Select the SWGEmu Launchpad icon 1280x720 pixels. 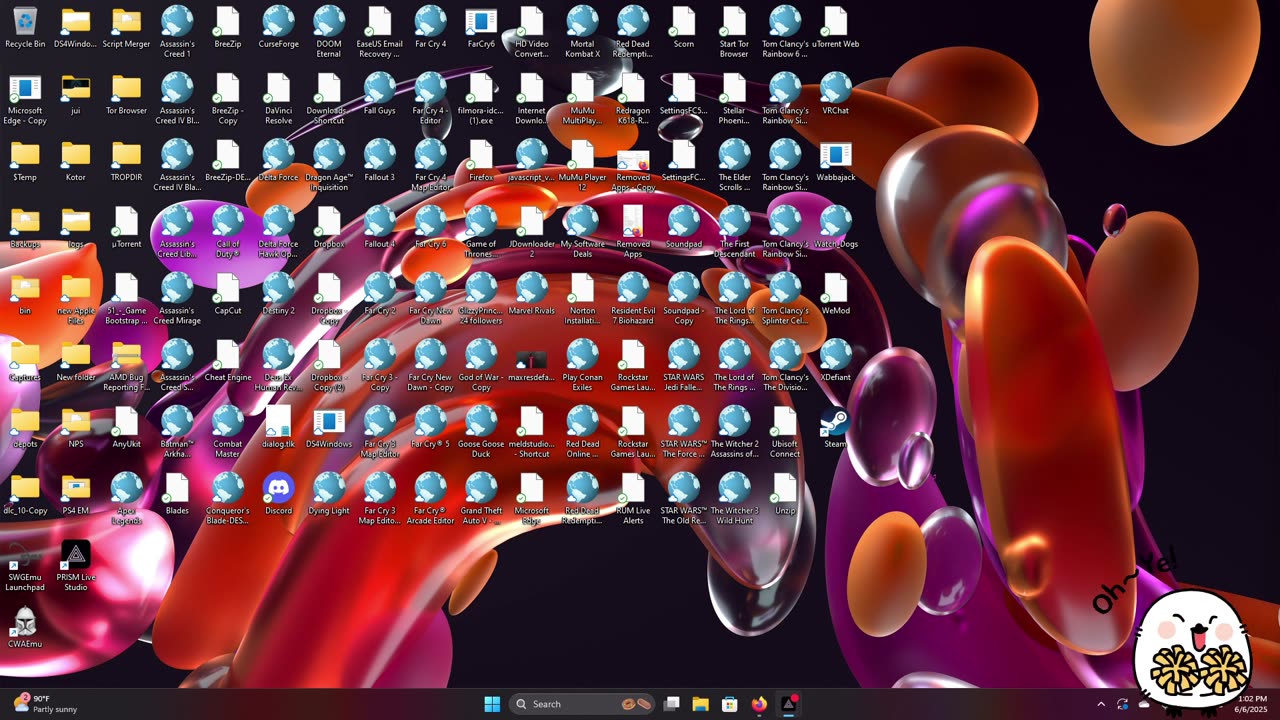pos(25,567)
